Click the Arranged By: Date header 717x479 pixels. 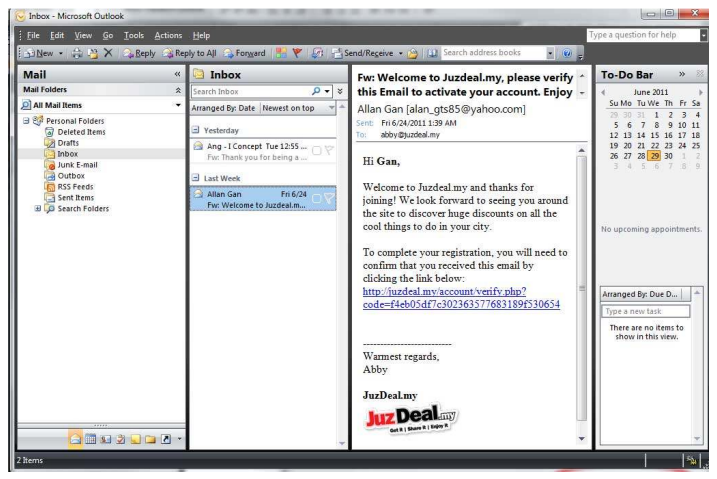coord(223,108)
